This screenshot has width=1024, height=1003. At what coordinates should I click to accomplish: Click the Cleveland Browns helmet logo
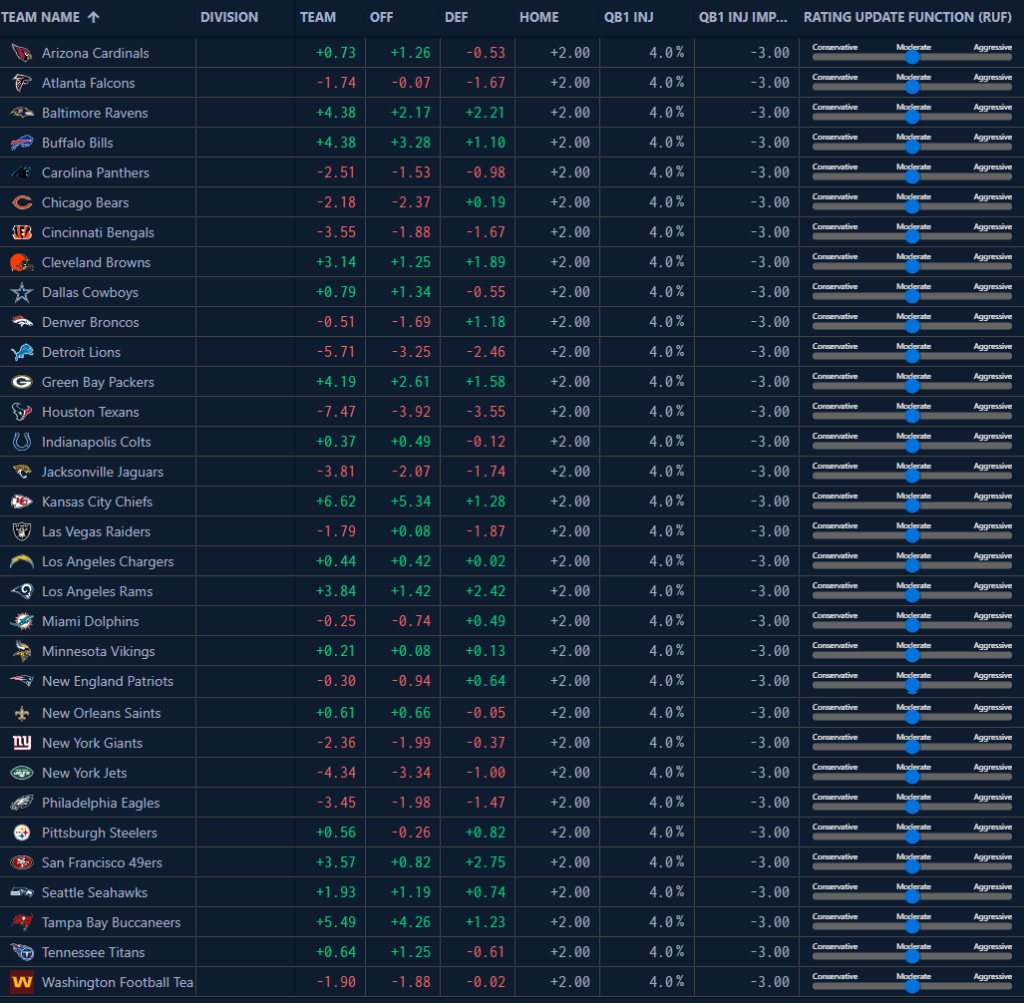pos(22,263)
